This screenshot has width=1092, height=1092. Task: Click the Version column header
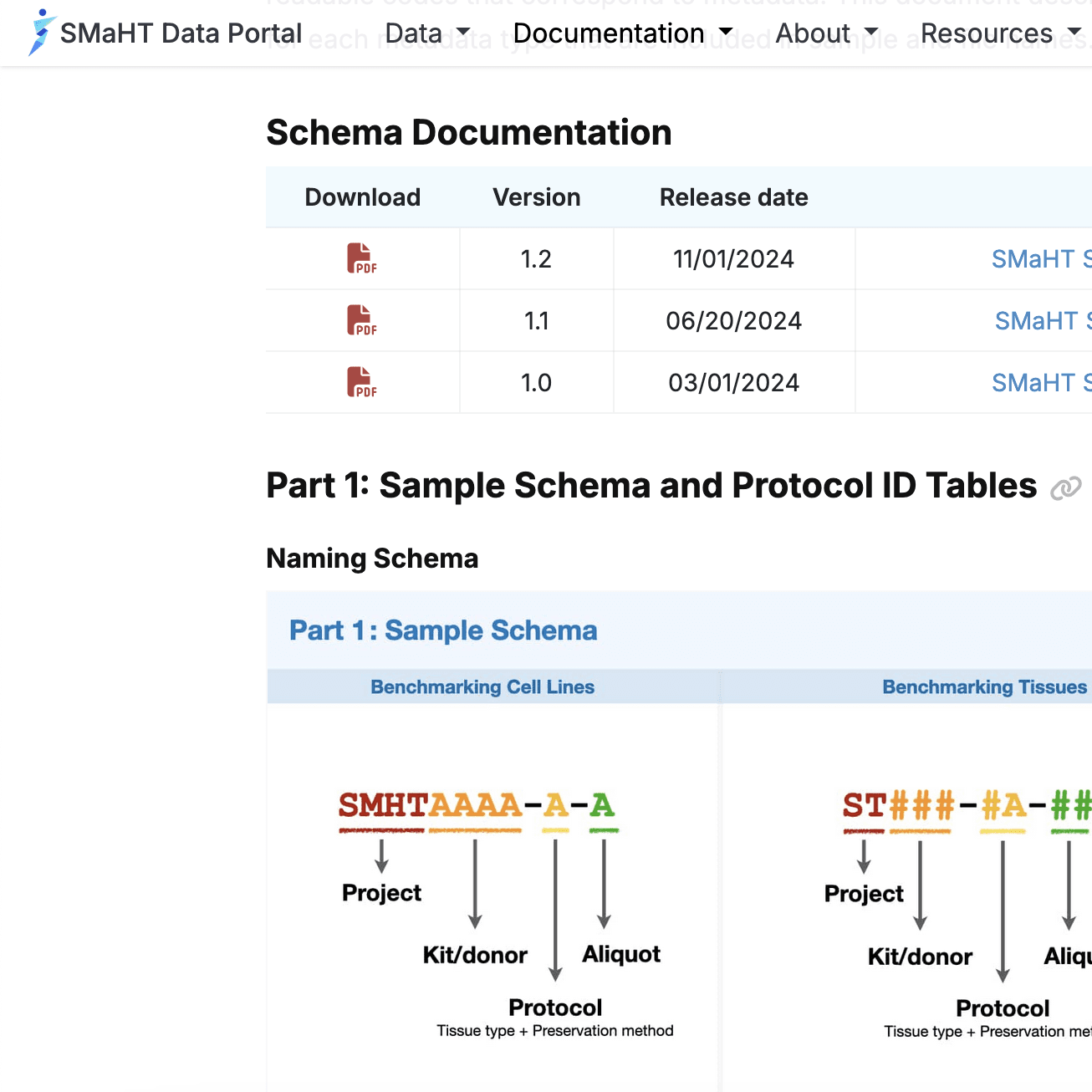click(x=536, y=197)
